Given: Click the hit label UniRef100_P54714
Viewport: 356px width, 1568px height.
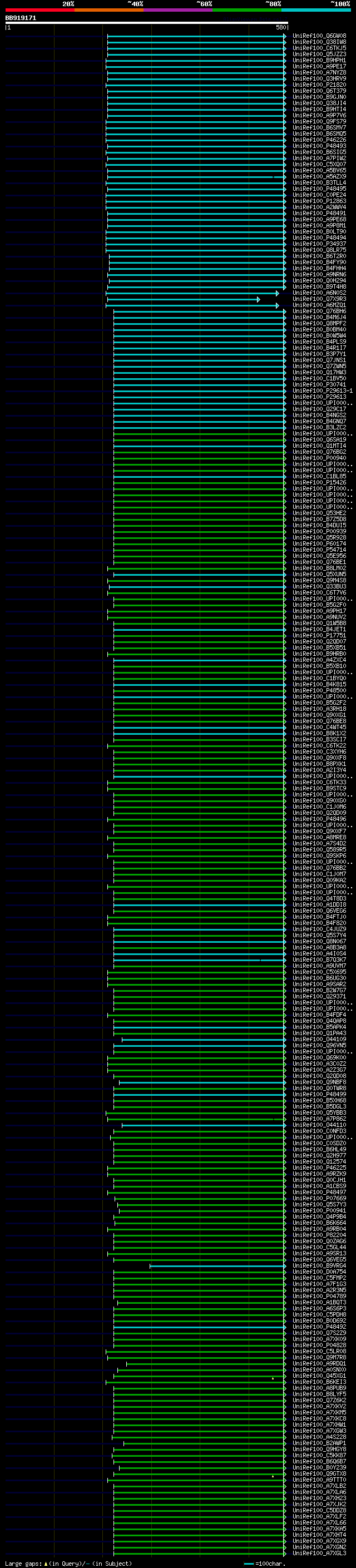Looking at the screenshot, I should [319, 550].
